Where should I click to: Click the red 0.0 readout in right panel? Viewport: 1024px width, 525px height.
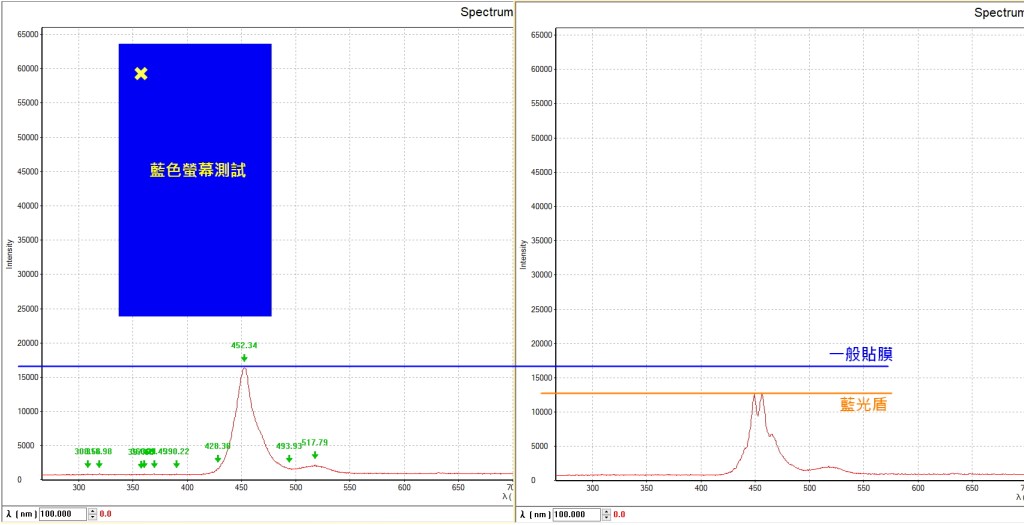pyautogui.click(x=619, y=514)
